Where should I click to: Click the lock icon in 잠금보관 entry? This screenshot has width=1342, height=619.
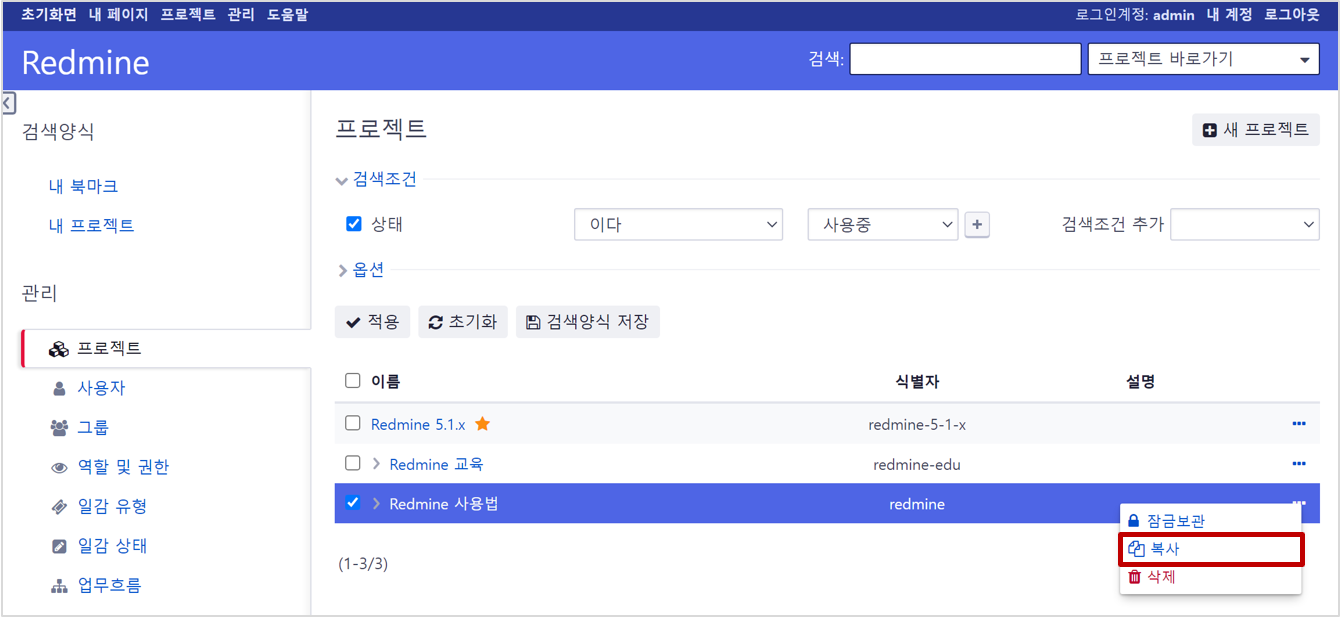tap(1134, 521)
